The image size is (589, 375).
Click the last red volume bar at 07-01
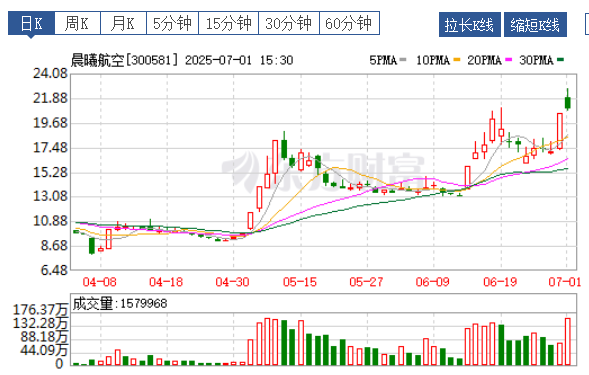click(568, 342)
